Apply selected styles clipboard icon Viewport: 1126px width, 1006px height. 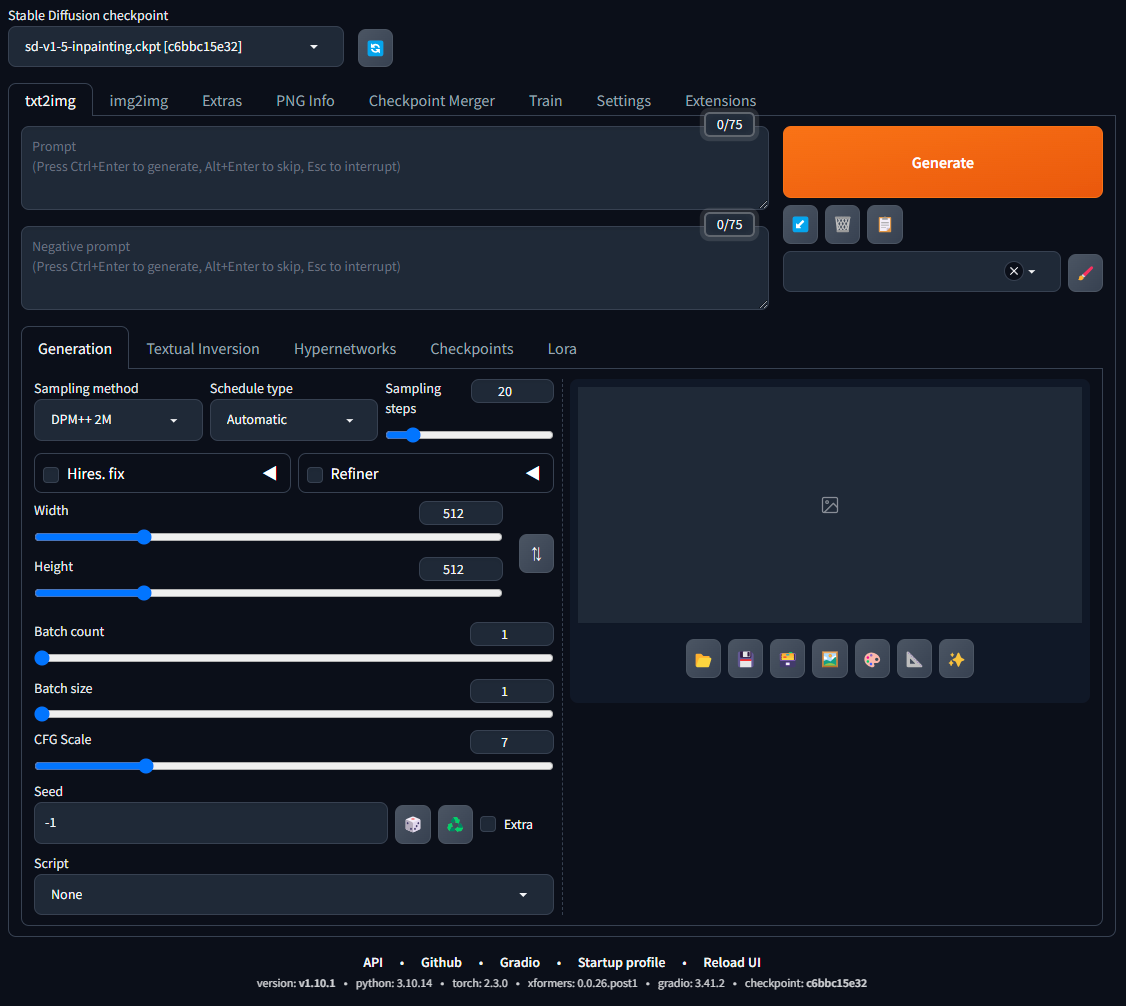tap(885, 225)
